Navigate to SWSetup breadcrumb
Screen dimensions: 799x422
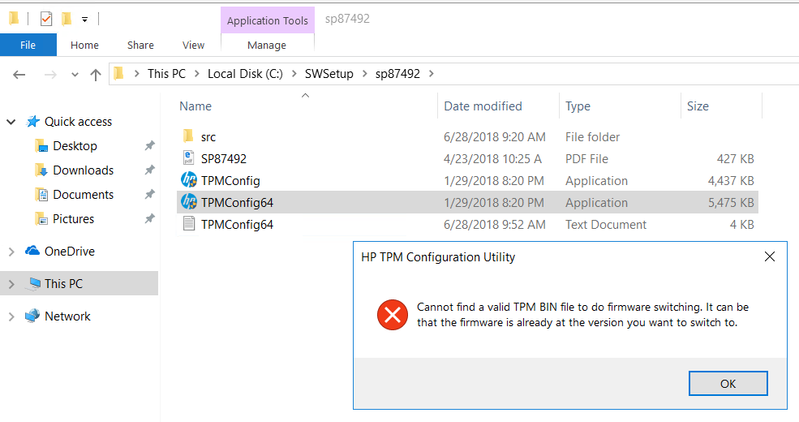pyautogui.click(x=329, y=74)
